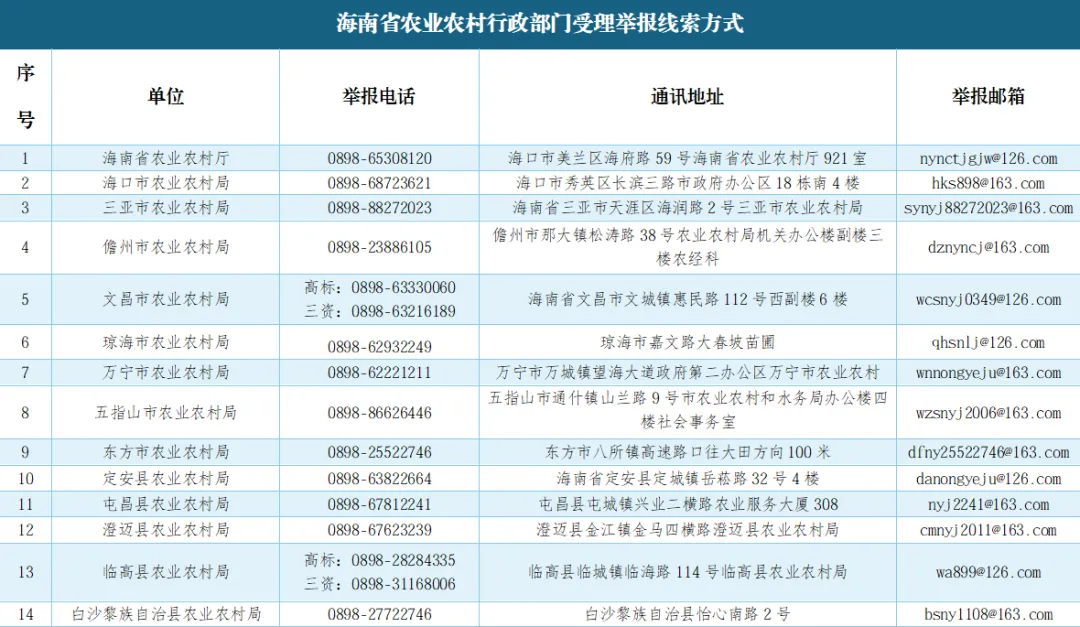Click the 单位 column header

165,96
